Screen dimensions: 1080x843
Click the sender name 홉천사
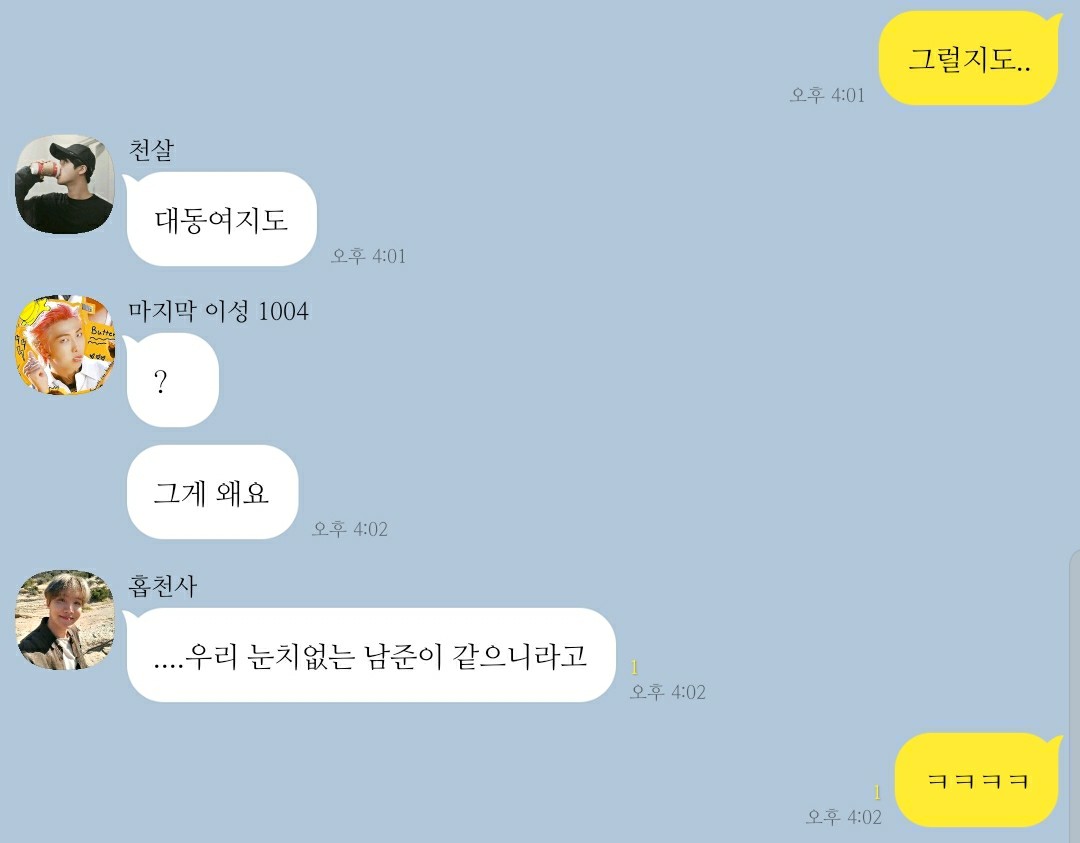tap(163, 585)
